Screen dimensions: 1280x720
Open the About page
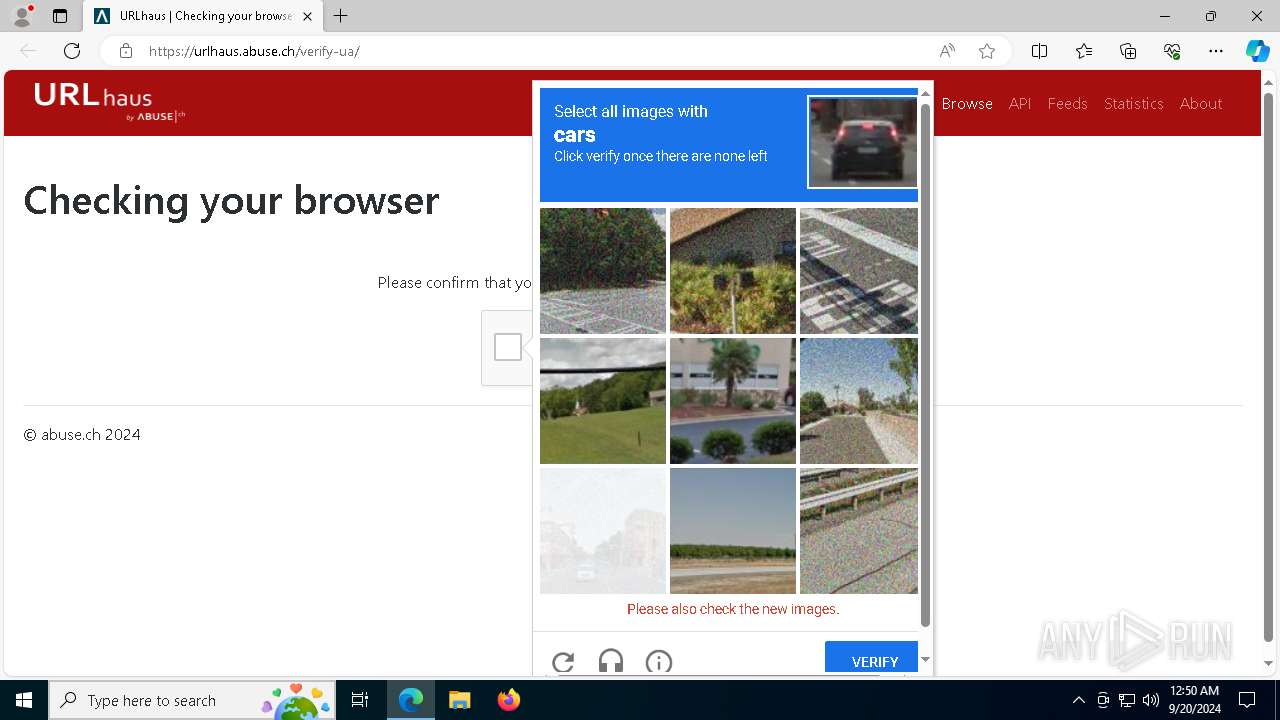pyautogui.click(x=1200, y=103)
